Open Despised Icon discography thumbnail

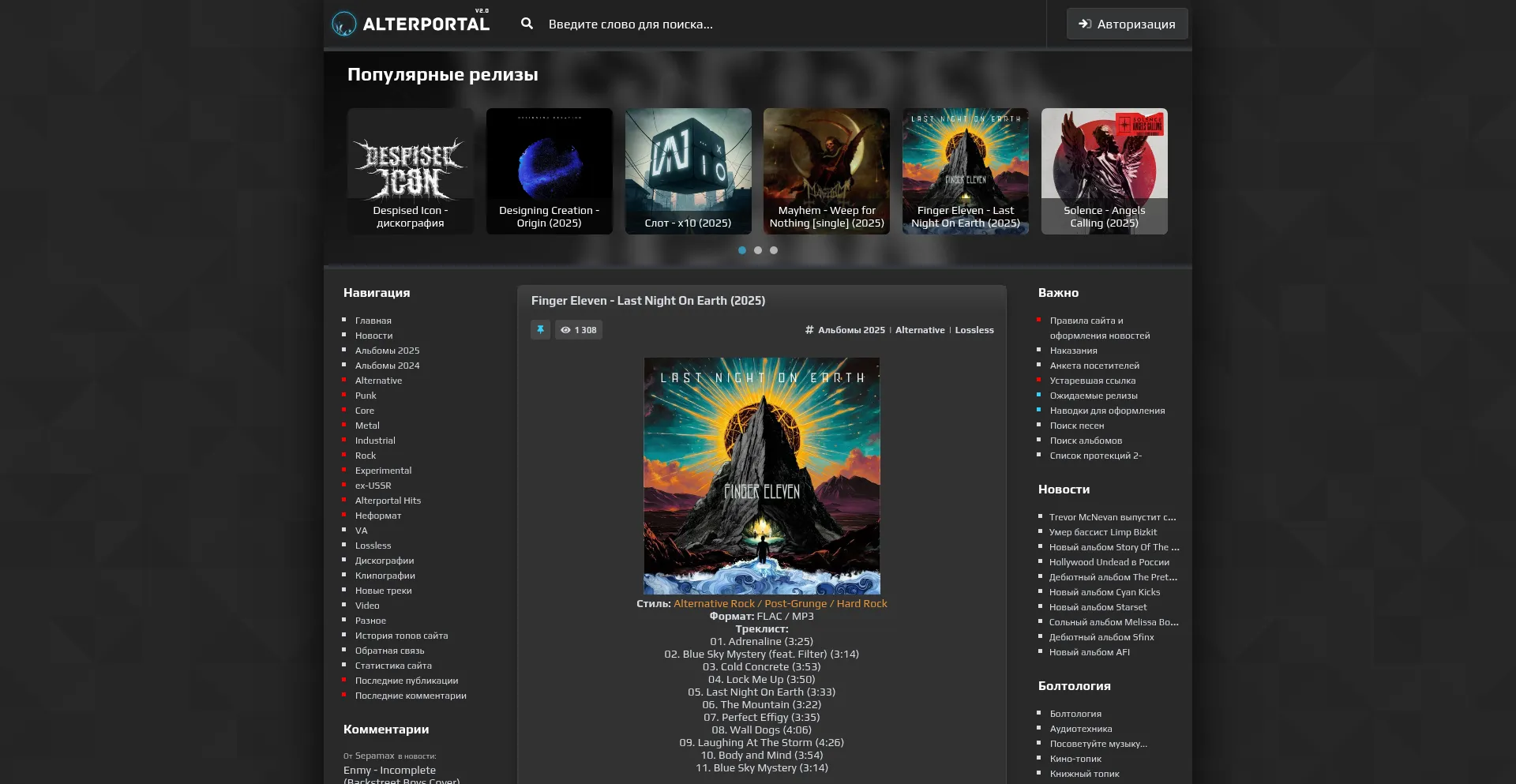tap(411, 171)
